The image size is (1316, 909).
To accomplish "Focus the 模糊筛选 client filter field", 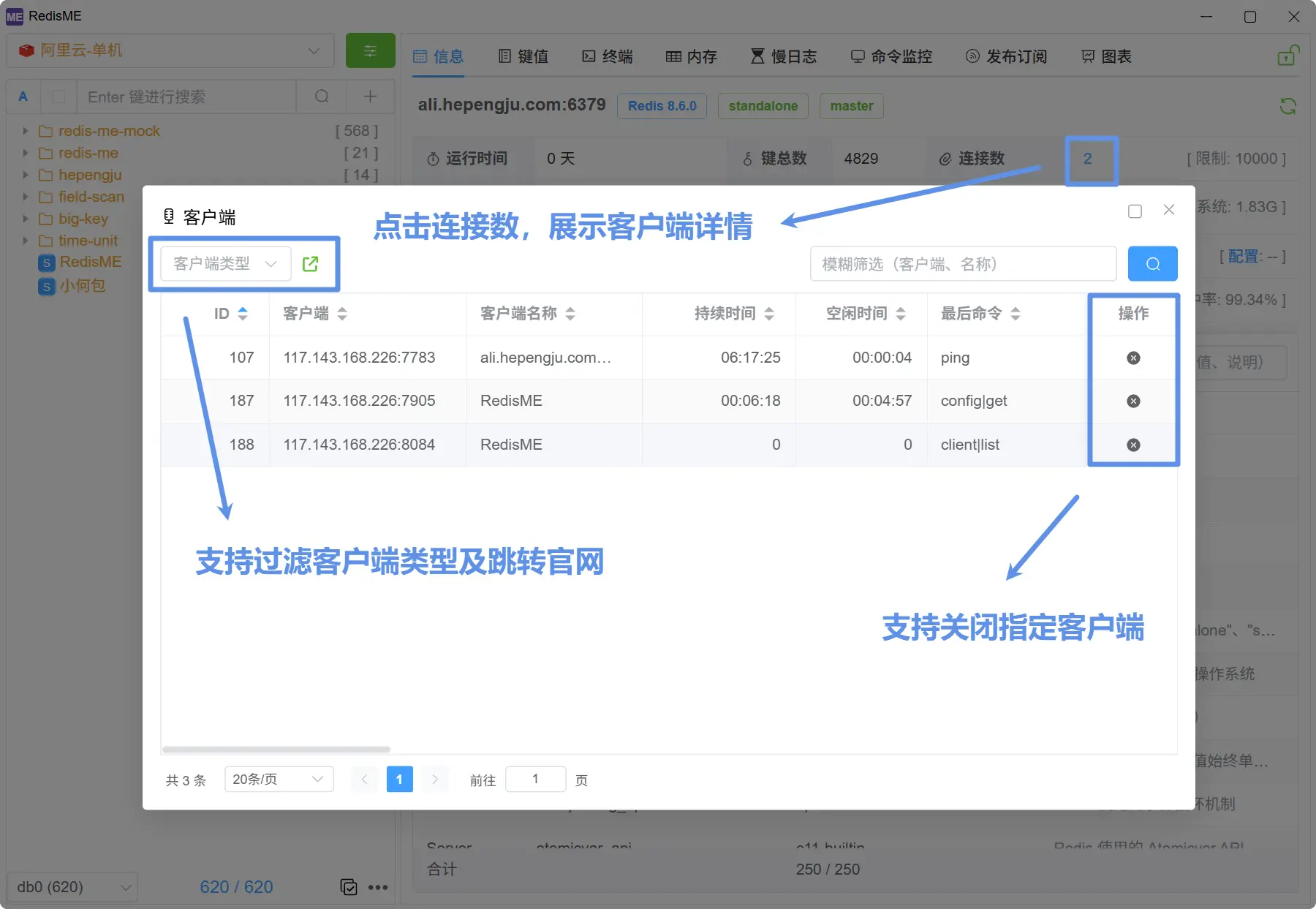I will click(963, 264).
